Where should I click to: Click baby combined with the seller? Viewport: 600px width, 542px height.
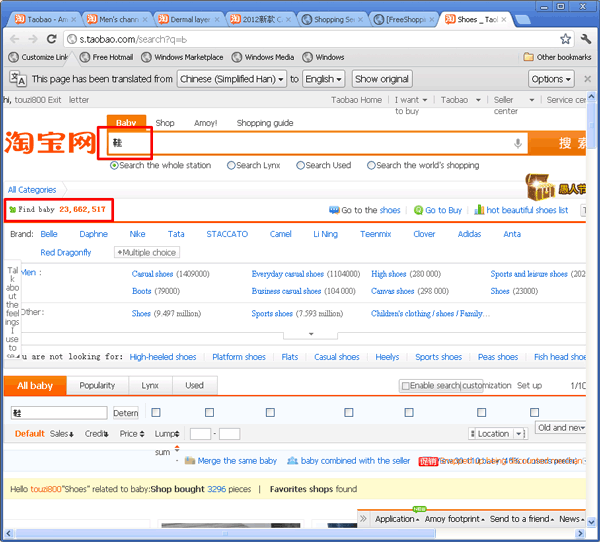click(x=349, y=460)
